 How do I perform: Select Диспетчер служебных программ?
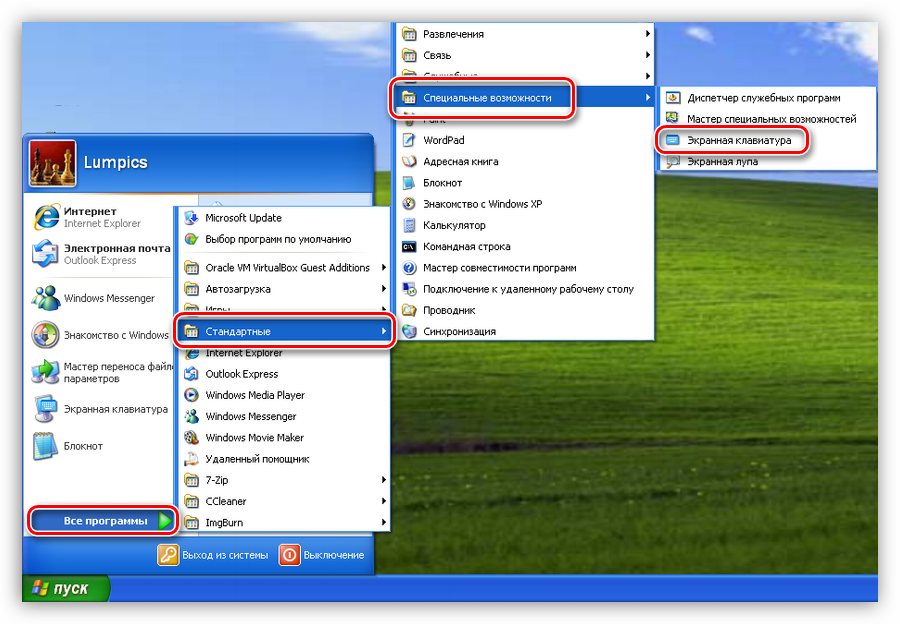pyautogui.click(x=763, y=98)
